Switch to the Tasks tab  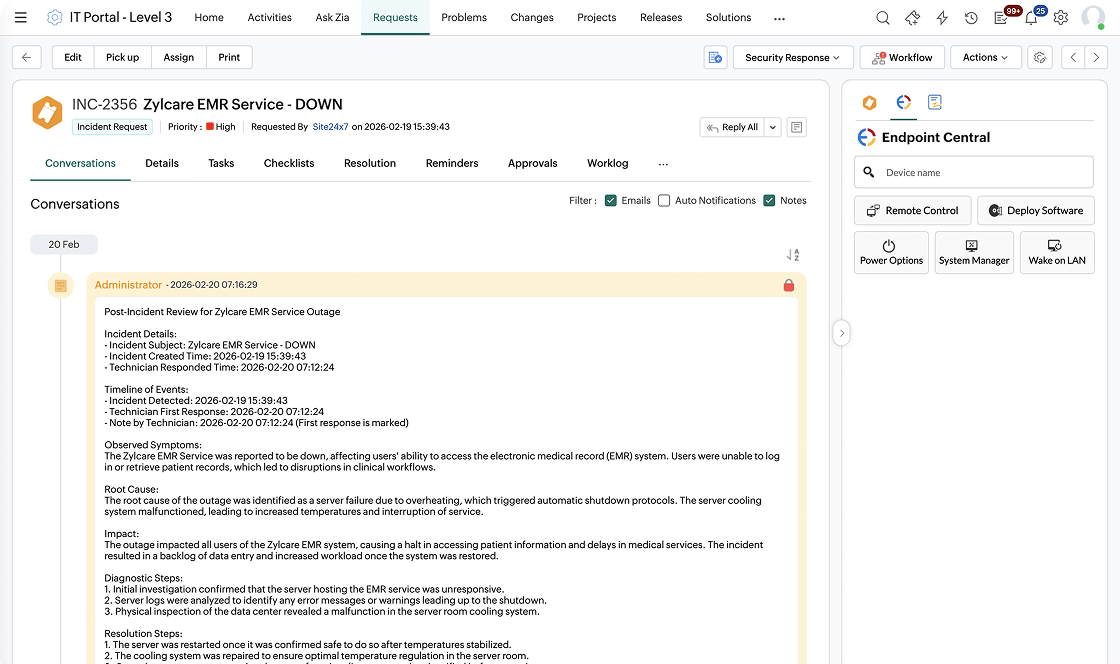221,164
